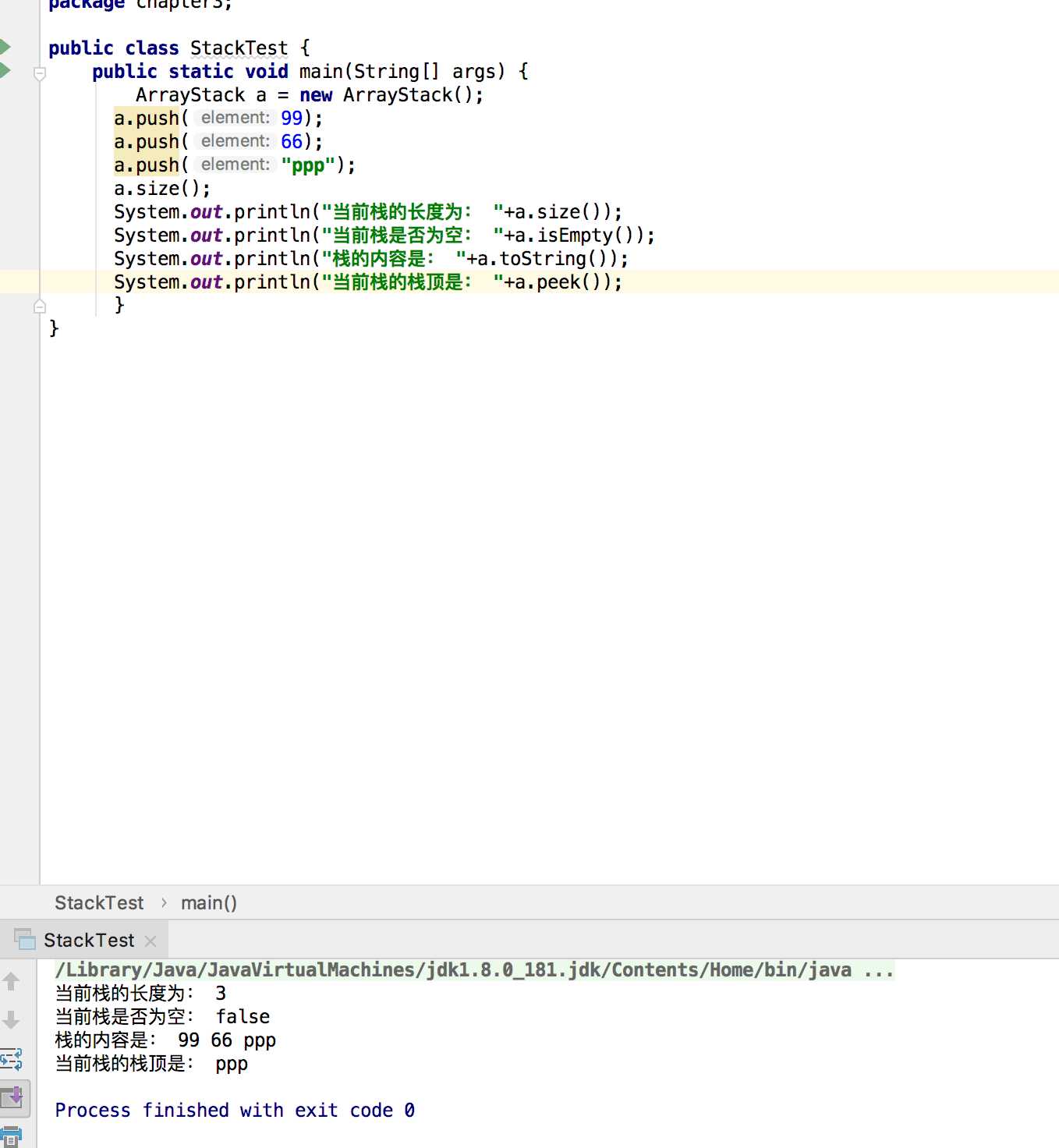Click the class name StackTest in the declaration

(239, 48)
